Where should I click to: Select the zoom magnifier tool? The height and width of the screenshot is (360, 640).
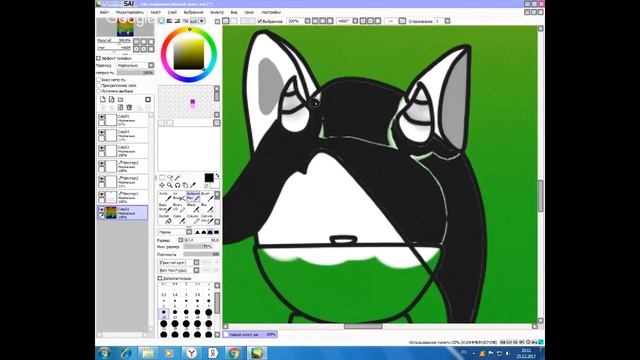pos(170,185)
